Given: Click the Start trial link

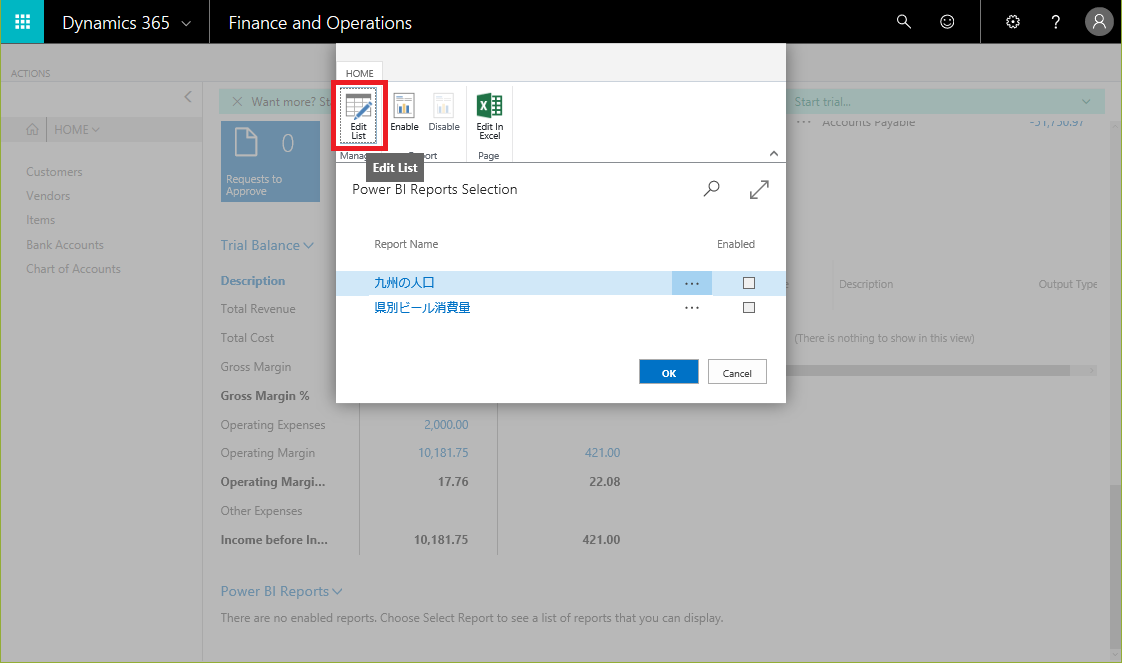Looking at the screenshot, I should (822, 102).
